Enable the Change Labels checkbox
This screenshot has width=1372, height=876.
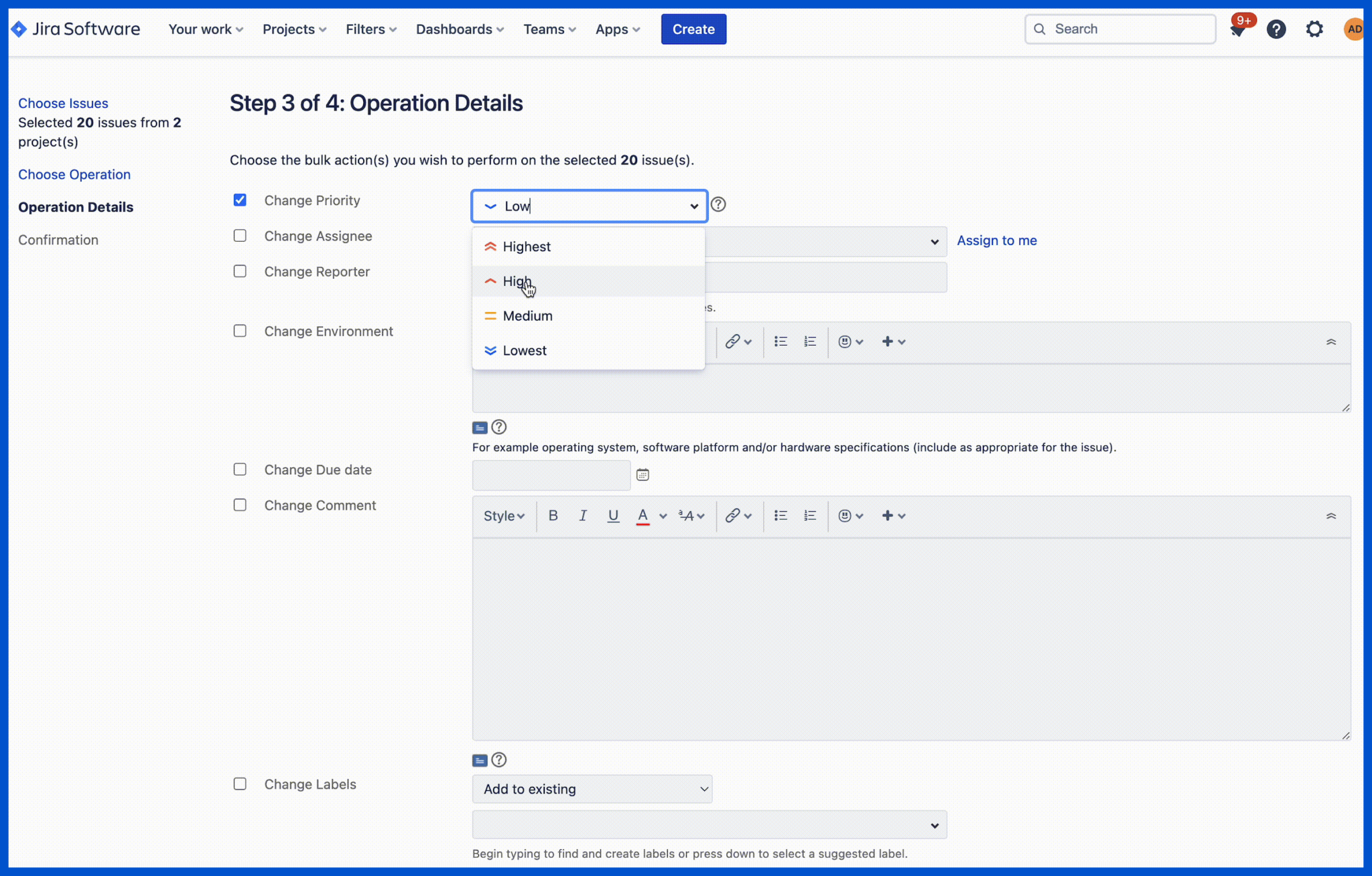240,784
